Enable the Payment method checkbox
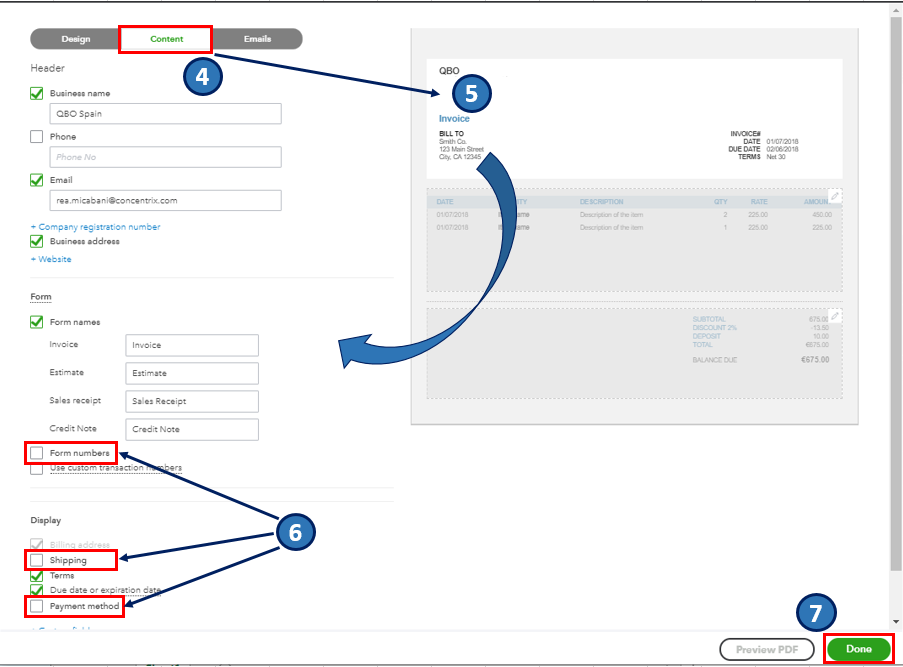Viewport: 903px width, 667px height. click(37, 606)
